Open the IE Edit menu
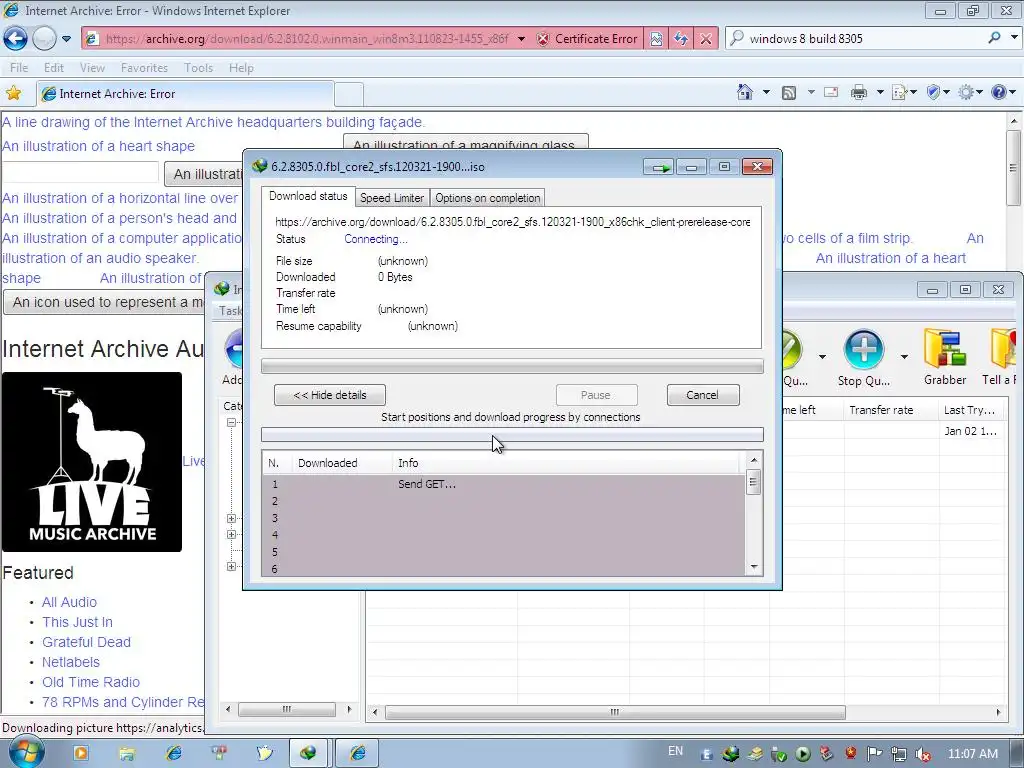 (x=54, y=68)
